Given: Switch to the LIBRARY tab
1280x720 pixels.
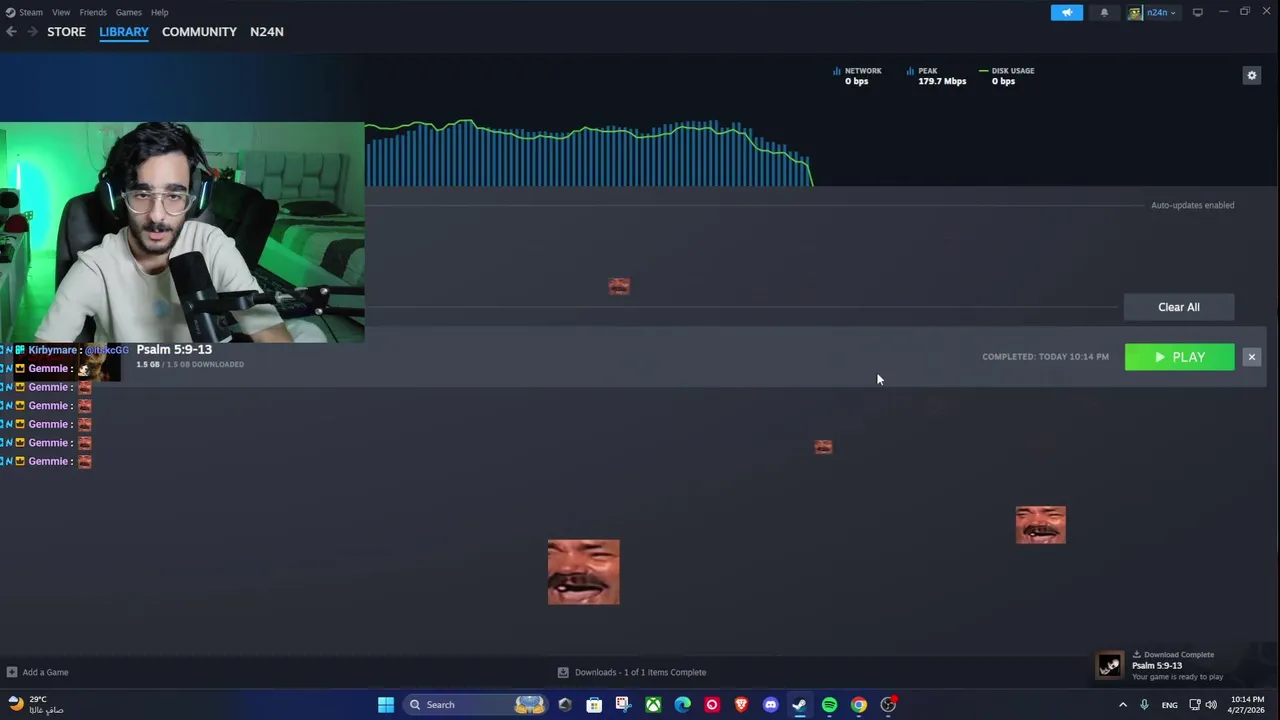Looking at the screenshot, I should coord(124,32).
